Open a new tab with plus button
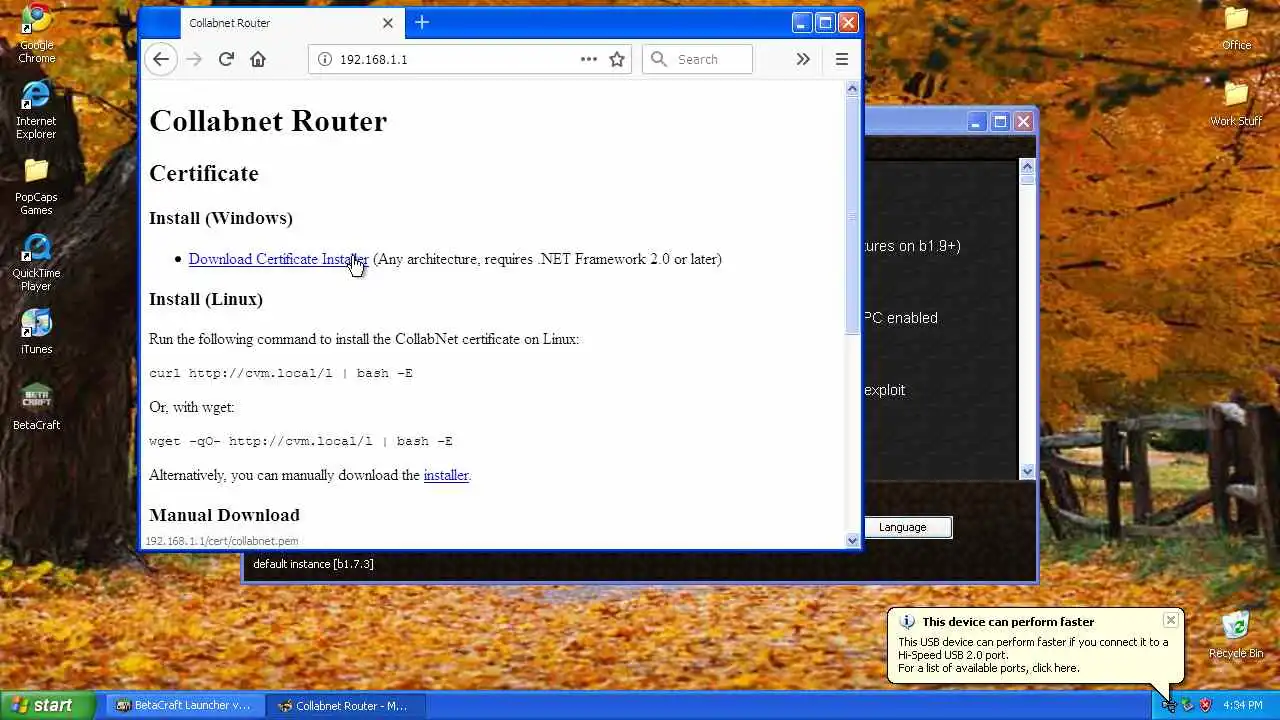Screen dimensions: 1280x720 pos(422,22)
